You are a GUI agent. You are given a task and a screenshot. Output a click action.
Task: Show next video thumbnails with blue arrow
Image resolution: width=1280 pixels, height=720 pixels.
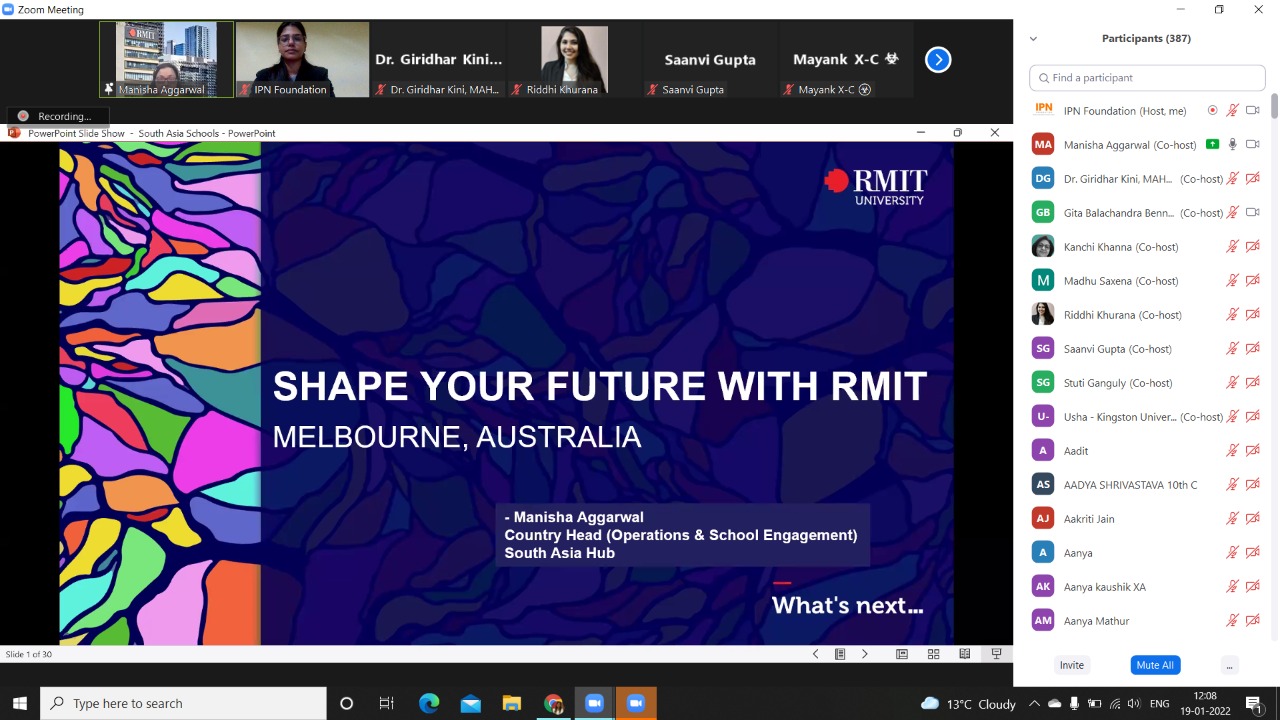tap(937, 60)
